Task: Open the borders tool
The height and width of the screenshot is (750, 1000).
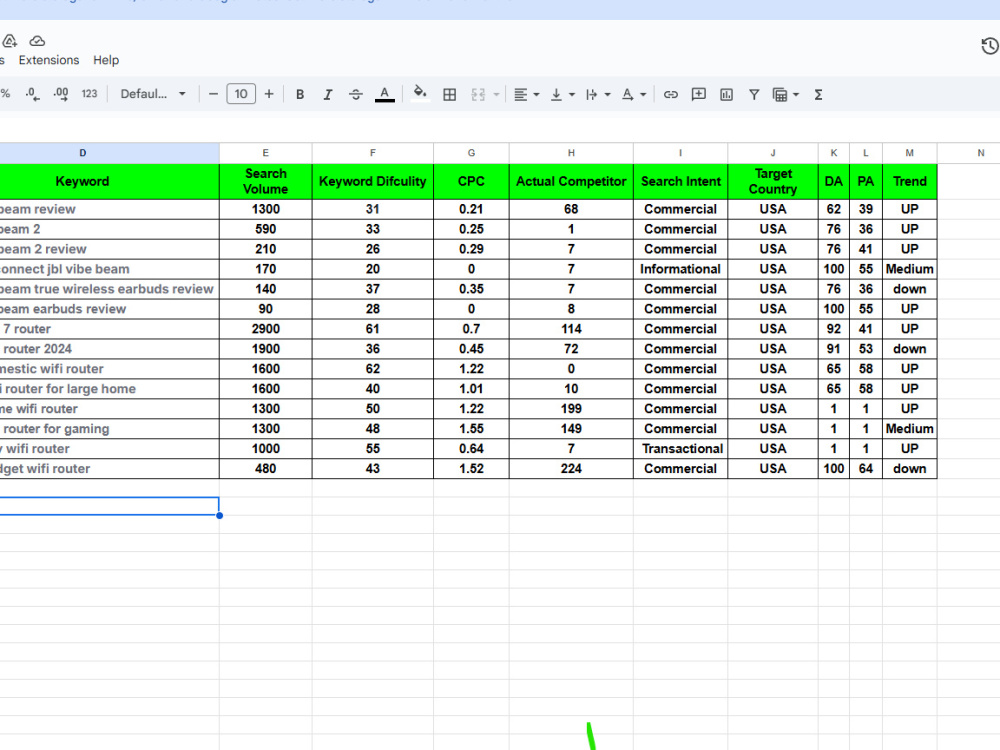Action: point(450,94)
